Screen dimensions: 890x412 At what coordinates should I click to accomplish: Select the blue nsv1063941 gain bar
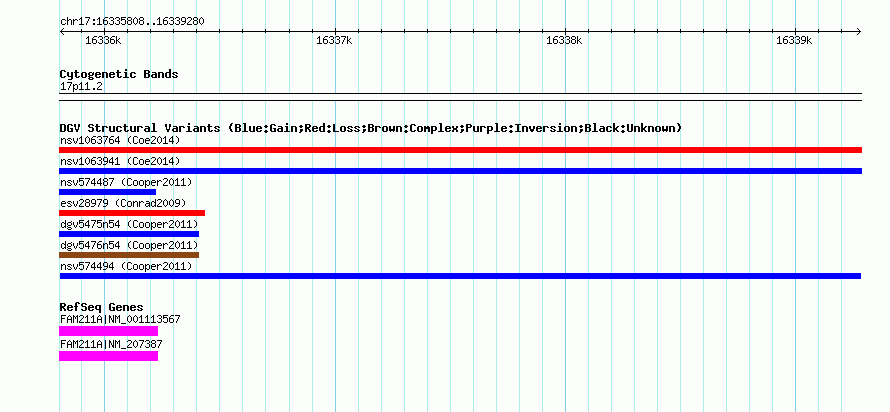pos(460,171)
